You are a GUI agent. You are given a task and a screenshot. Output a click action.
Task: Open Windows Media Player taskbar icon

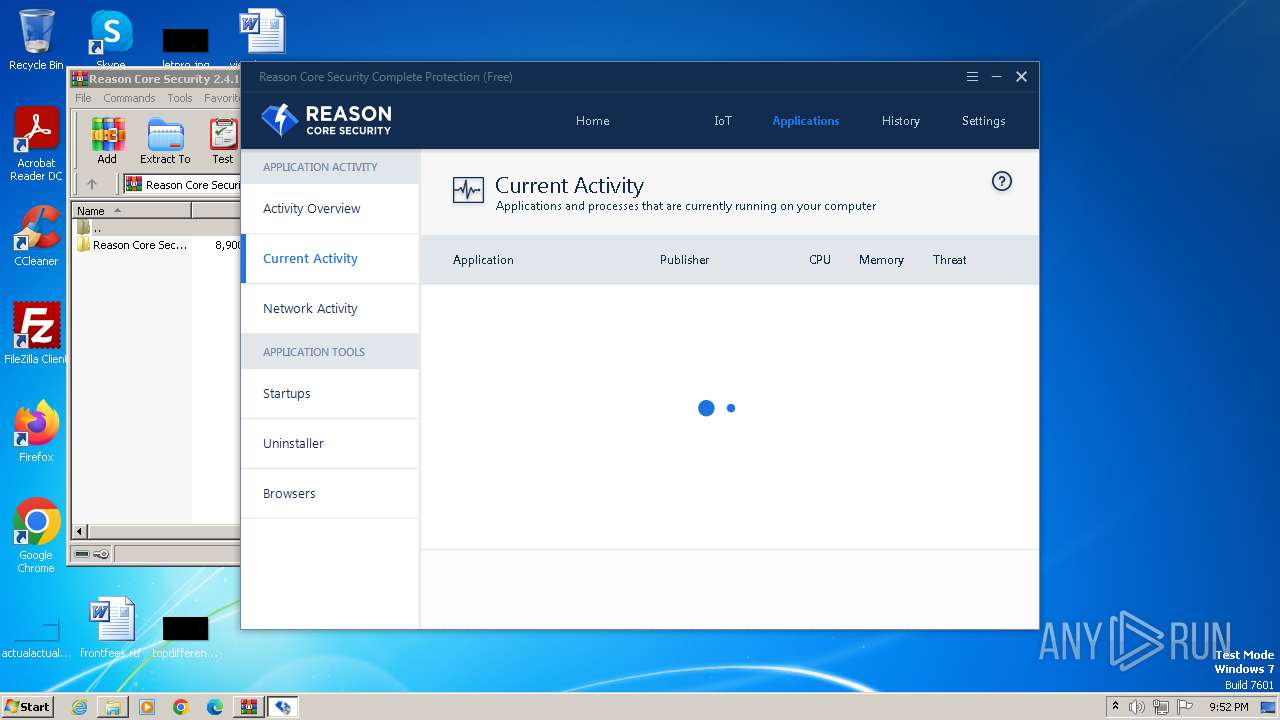(x=147, y=707)
